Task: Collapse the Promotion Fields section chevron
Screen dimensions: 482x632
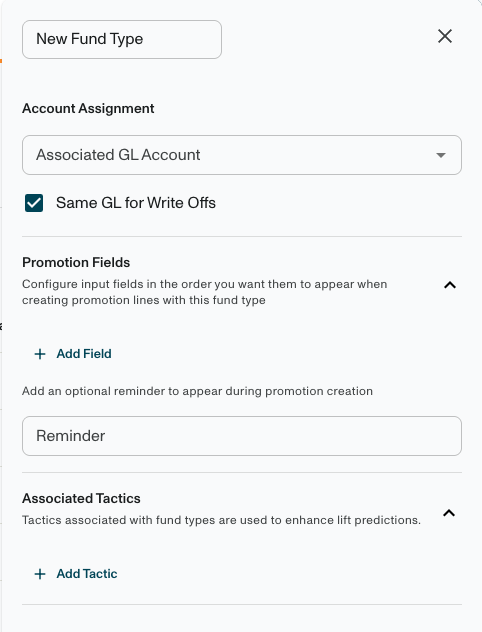Action: [450, 285]
